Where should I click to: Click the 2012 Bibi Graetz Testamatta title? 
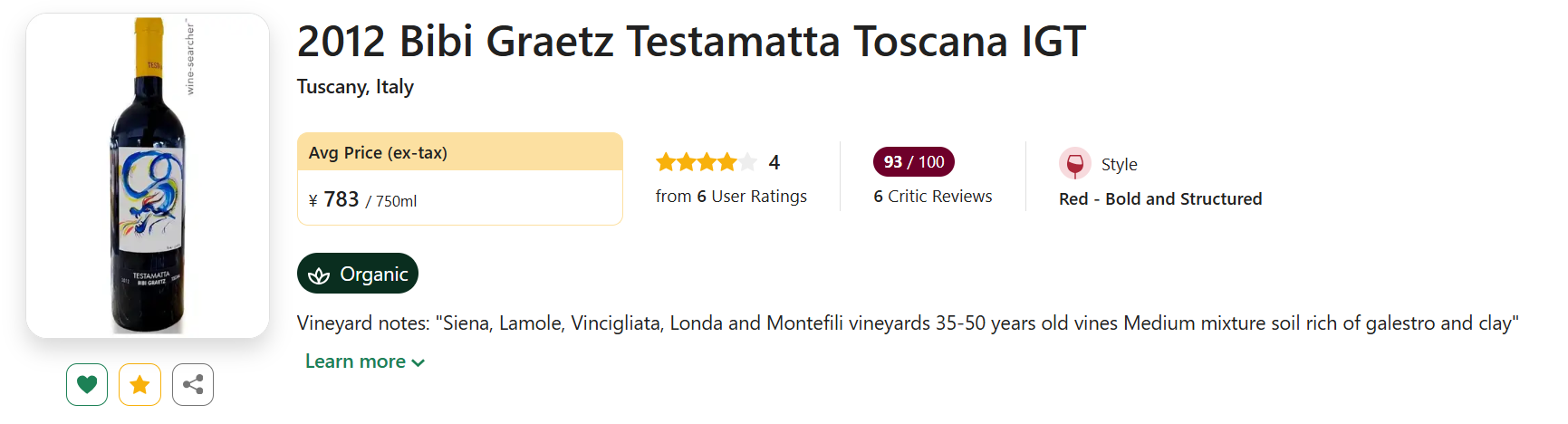tap(690, 42)
